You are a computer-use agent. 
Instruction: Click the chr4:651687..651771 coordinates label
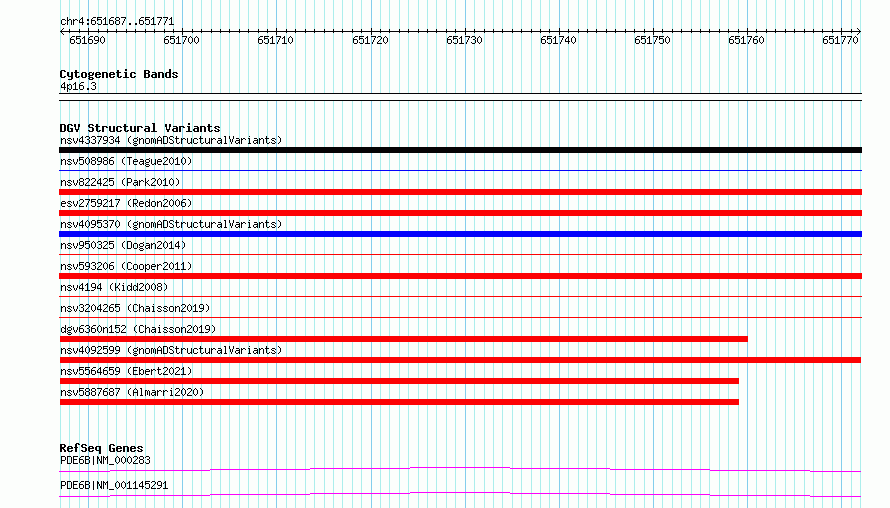pyautogui.click(x=117, y=22)
